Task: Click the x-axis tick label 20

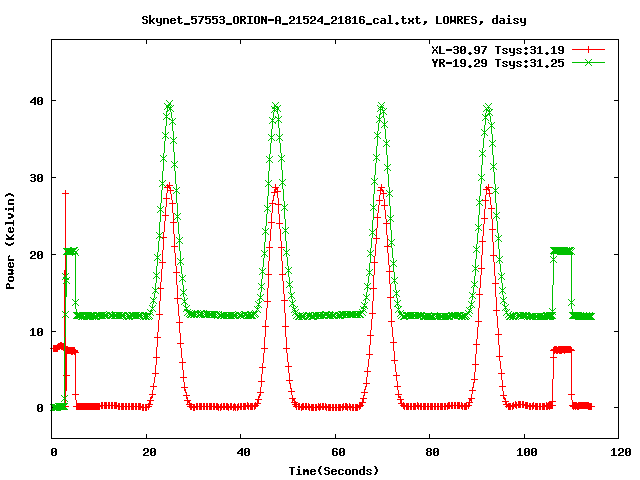Action: pos(149,452)
